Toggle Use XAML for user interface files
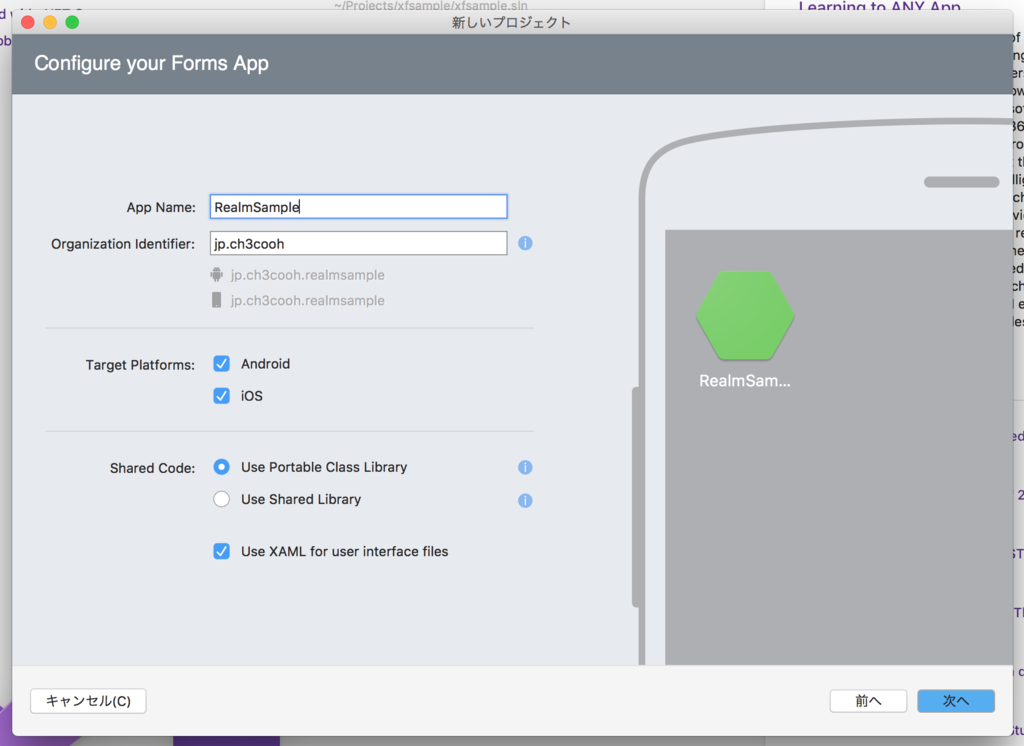The height and width of the screenshot is (746, 1024). click(x=221, y=551)
